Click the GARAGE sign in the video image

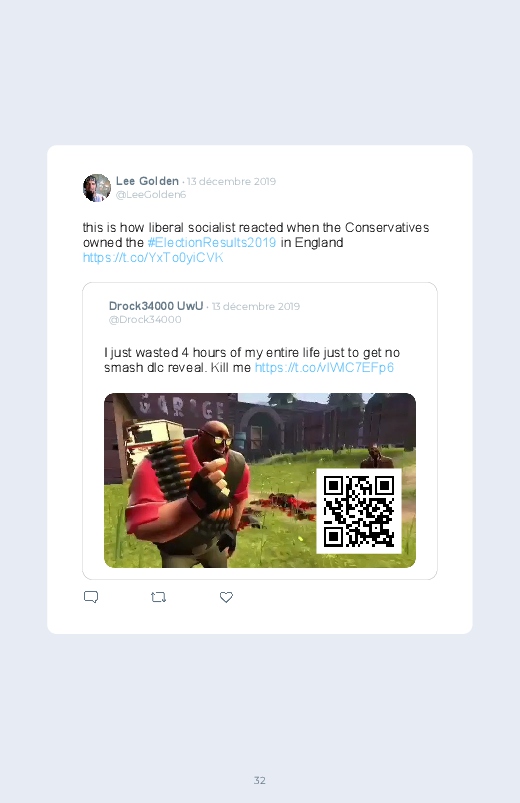click(x=182, y=407)
